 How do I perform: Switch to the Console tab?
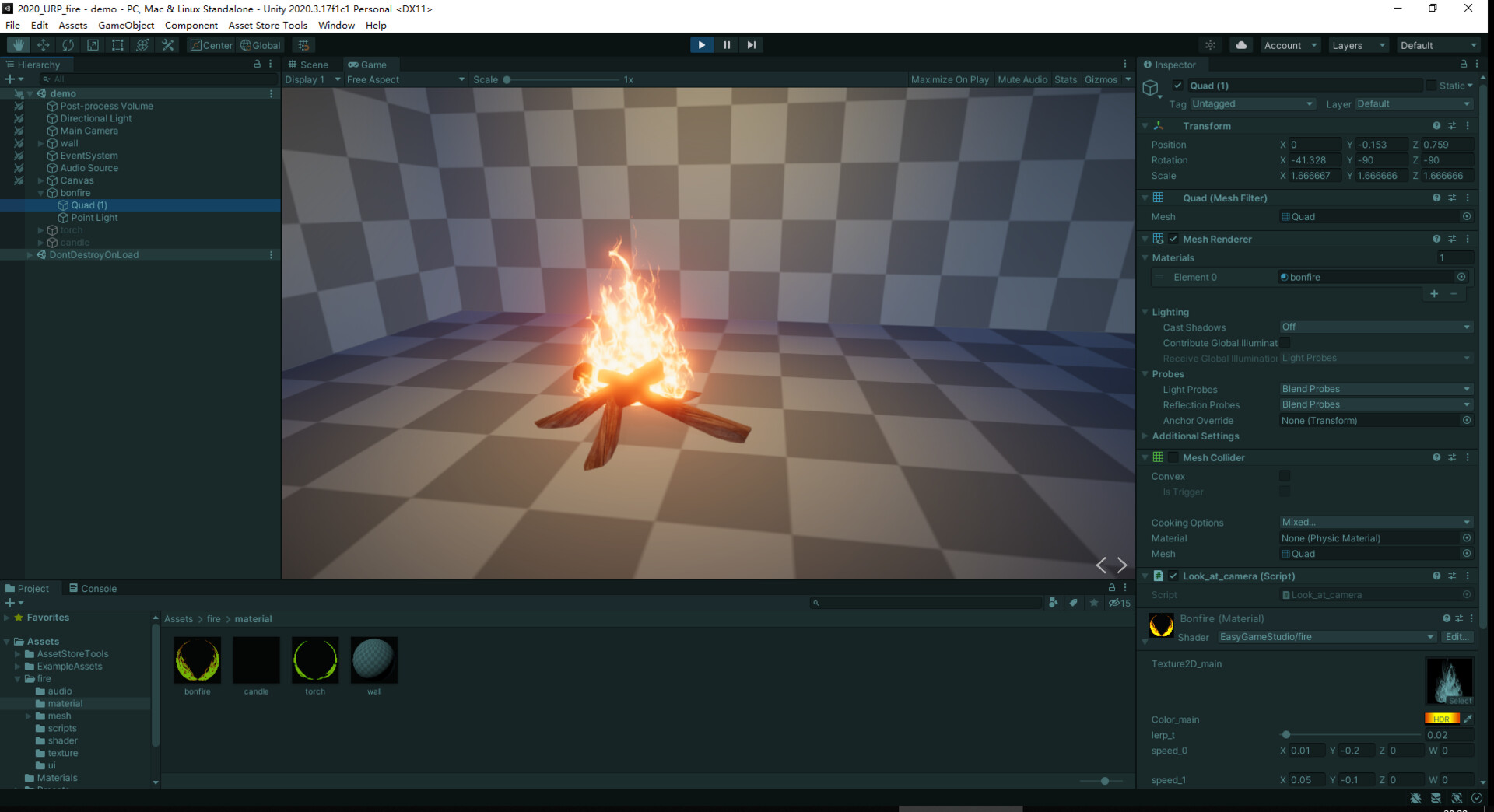(98, 588)
